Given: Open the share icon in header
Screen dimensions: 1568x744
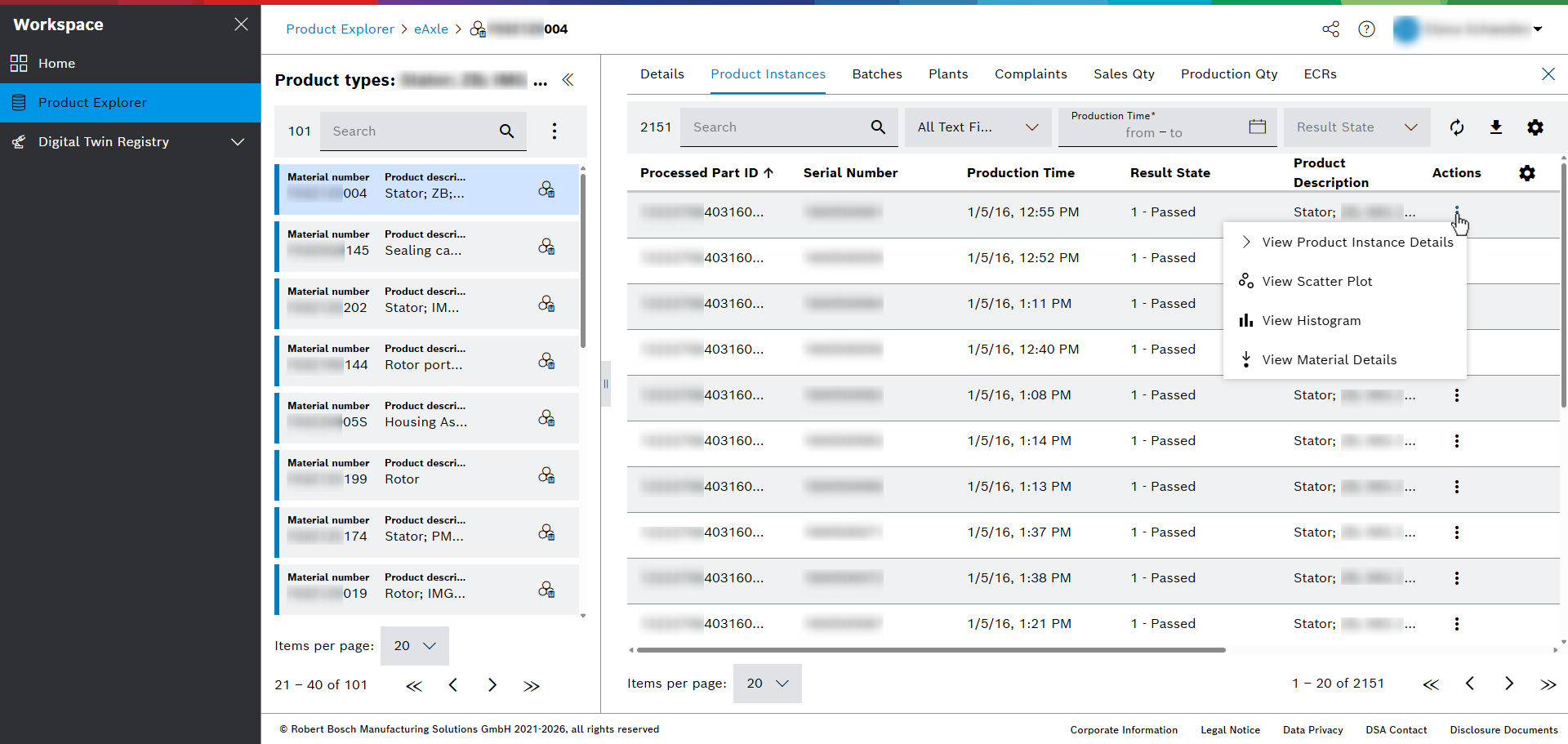Looking at the screenshot, I should tap(1330, 29).
